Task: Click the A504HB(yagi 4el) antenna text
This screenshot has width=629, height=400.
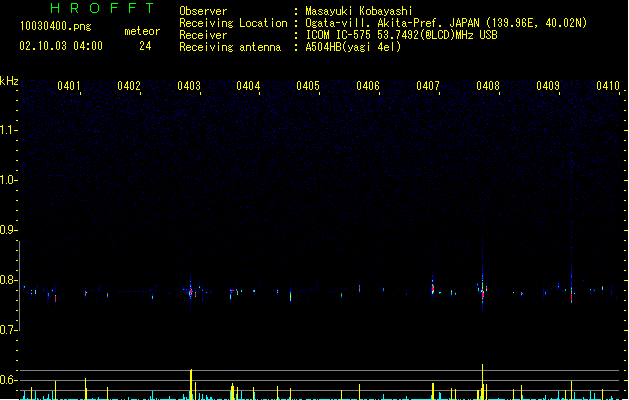Action: click(353, 47)
